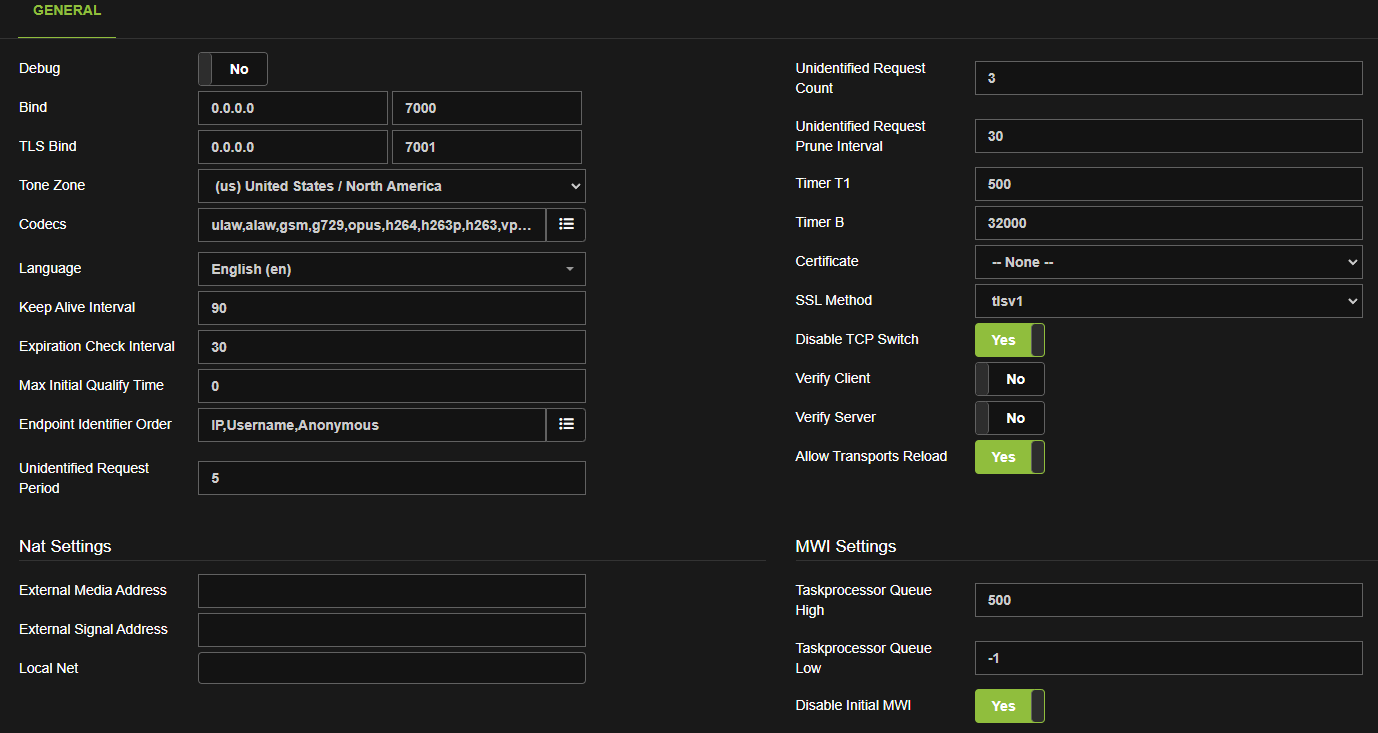Click the "Keep Alive Interval" label
Viewport: 1378px width, 733px height.
77,308
